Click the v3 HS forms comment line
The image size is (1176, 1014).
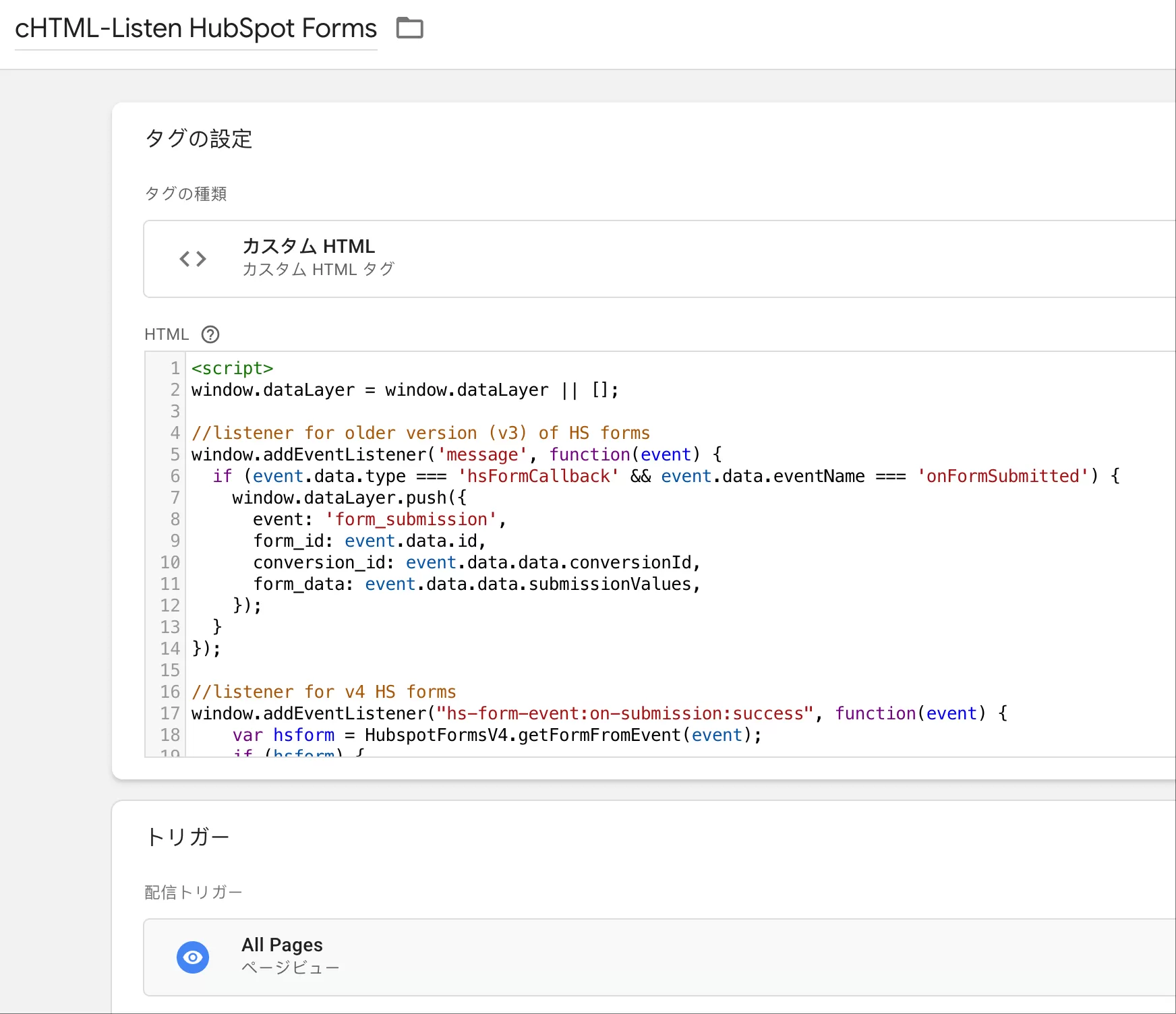421,433
